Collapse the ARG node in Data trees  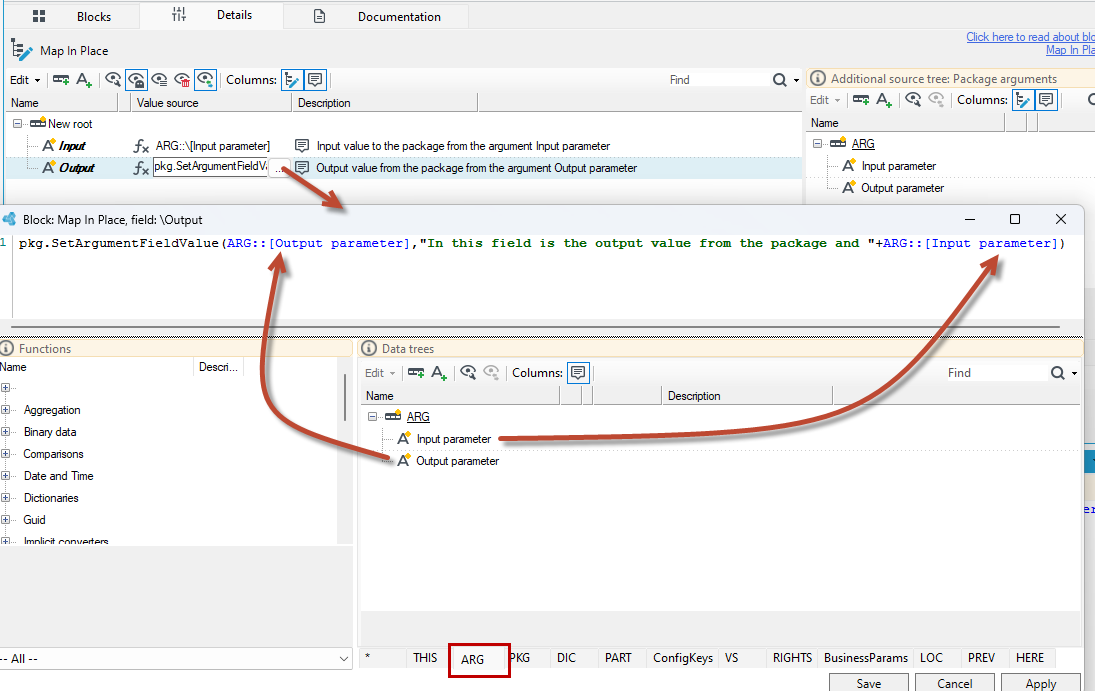click(x=373, y=416)
